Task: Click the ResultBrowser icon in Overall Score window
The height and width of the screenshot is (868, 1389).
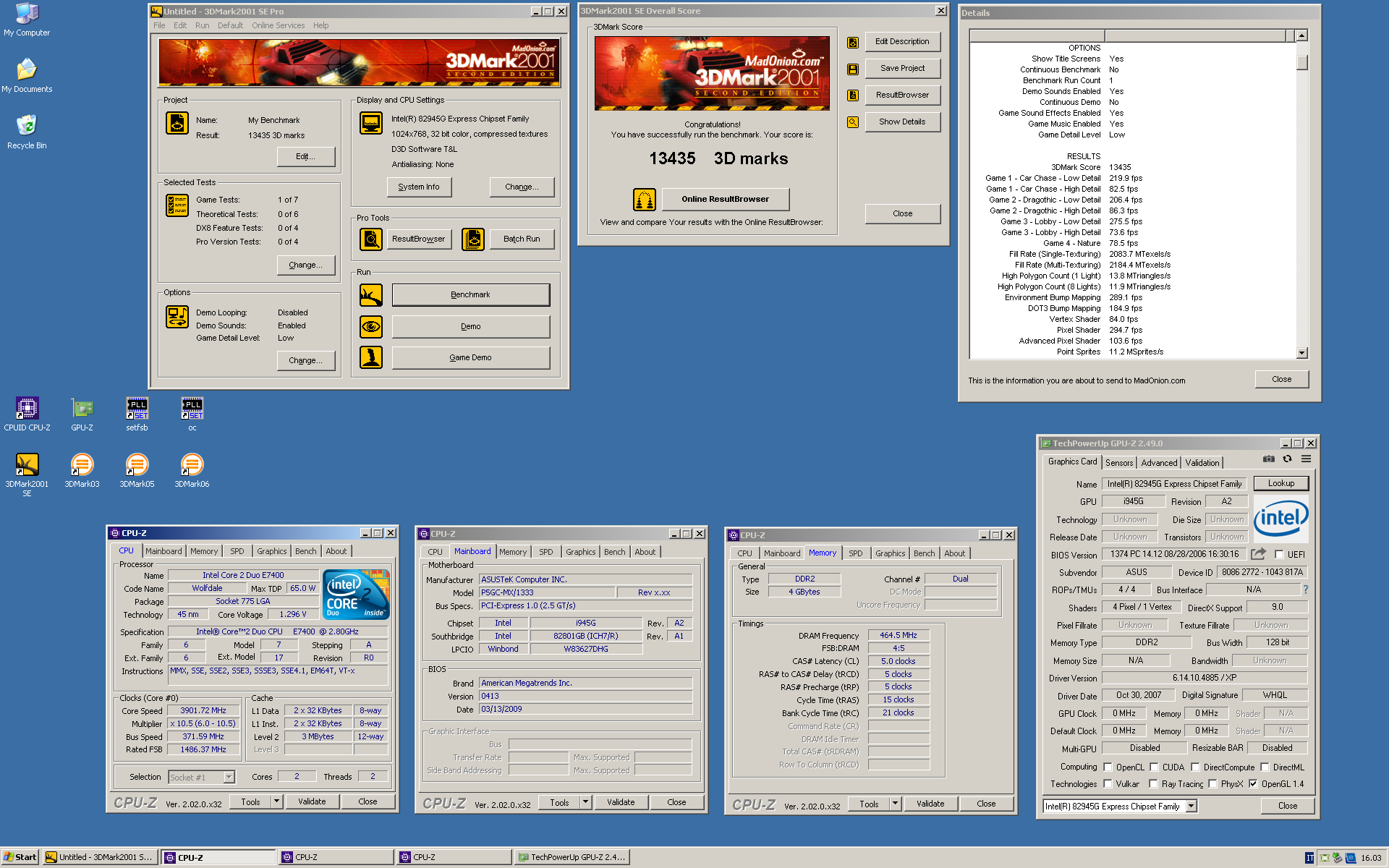Action: pyautogui.click(x=853, y=95)
